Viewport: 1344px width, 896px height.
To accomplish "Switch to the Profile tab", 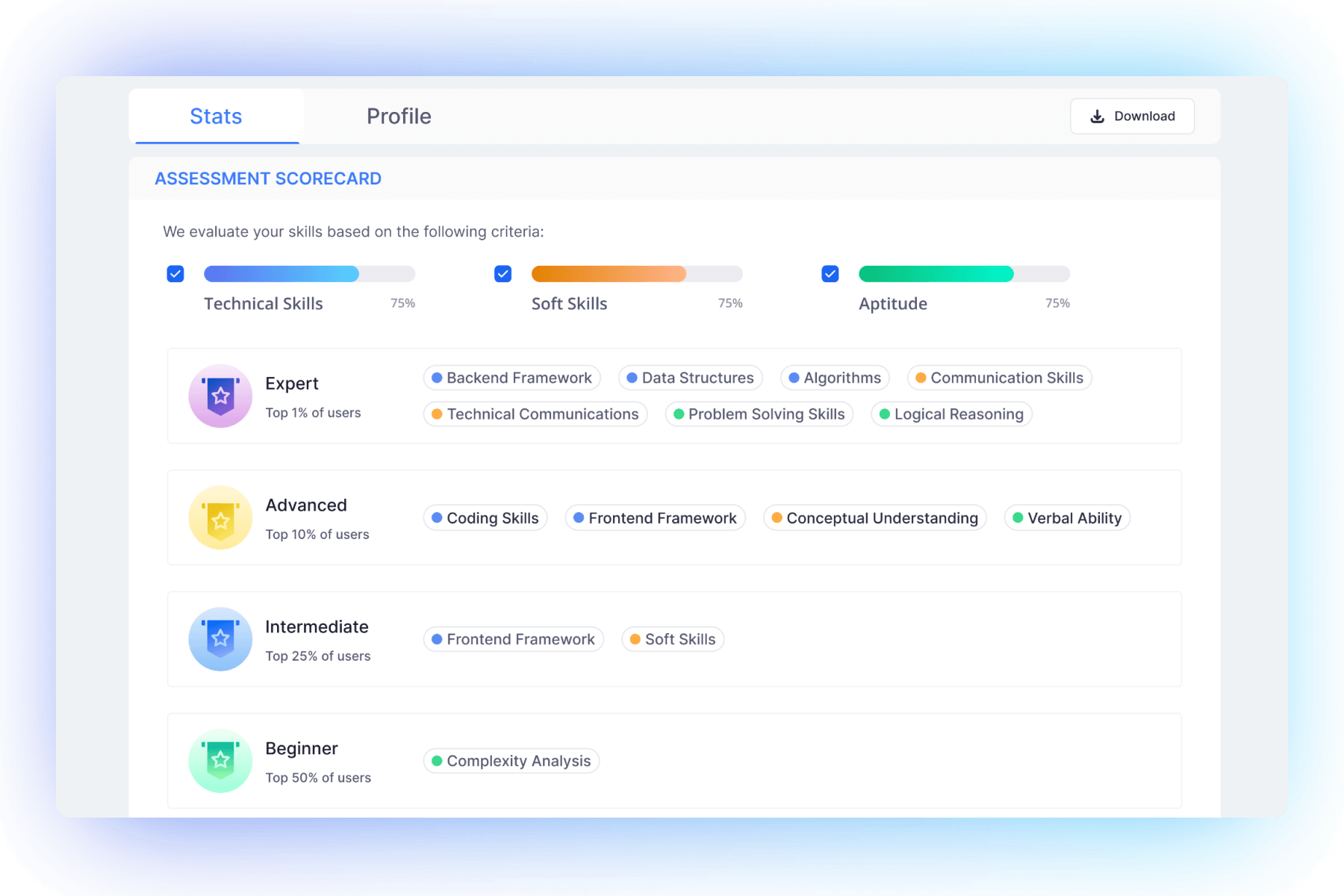I will click(x=399, y=116).
